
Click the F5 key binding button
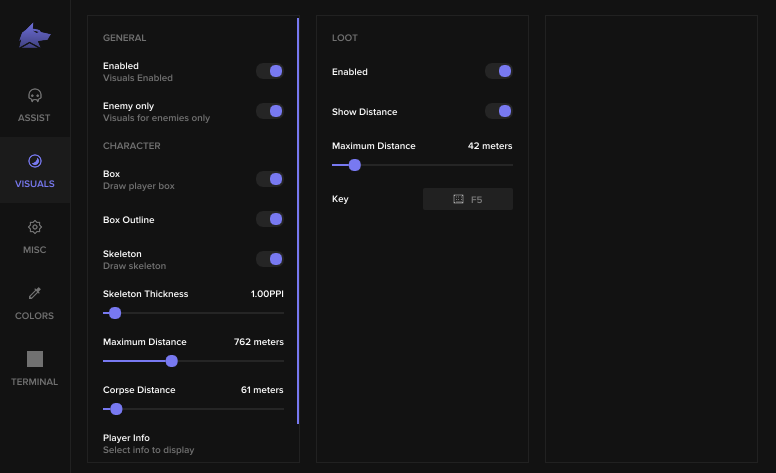pyautogui.click(x=468, y=199)
